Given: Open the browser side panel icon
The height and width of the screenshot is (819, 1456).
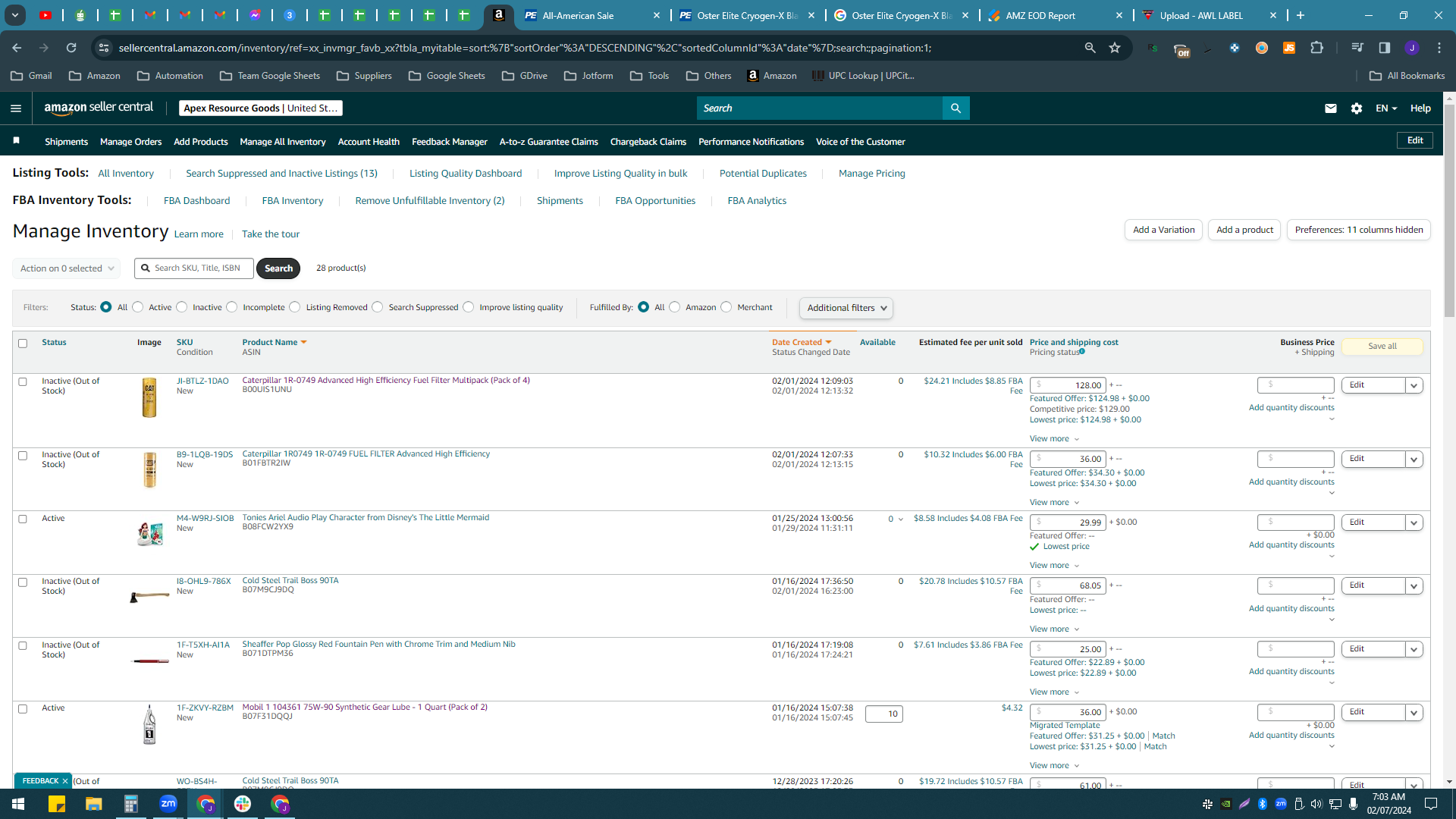Looking at the screenshot, I should 1385,48.
